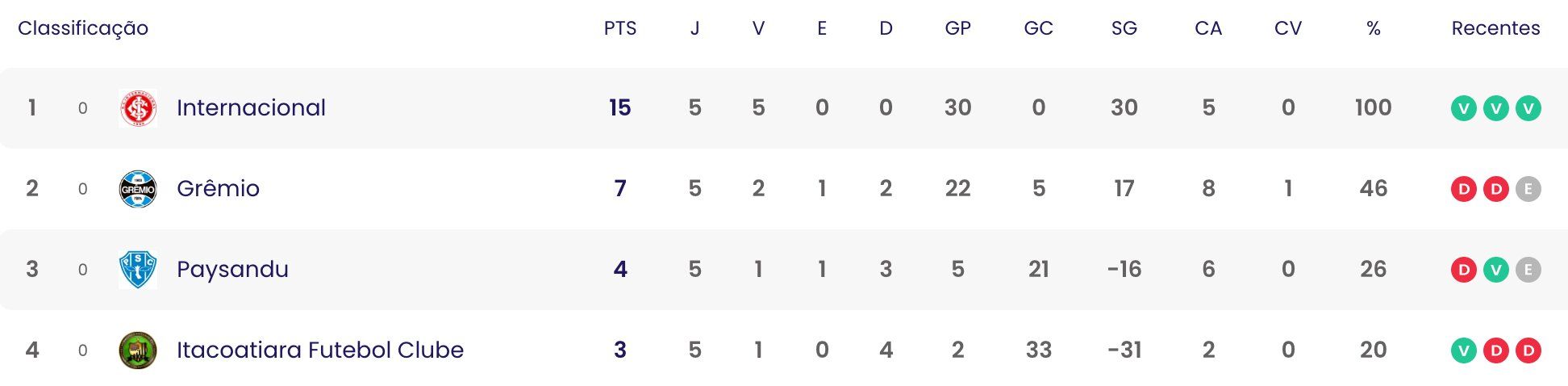The height and width of the screenshot is (386, 1568).
Task: Click Grêmio's gray E result badge
Action: point(1528,189)
